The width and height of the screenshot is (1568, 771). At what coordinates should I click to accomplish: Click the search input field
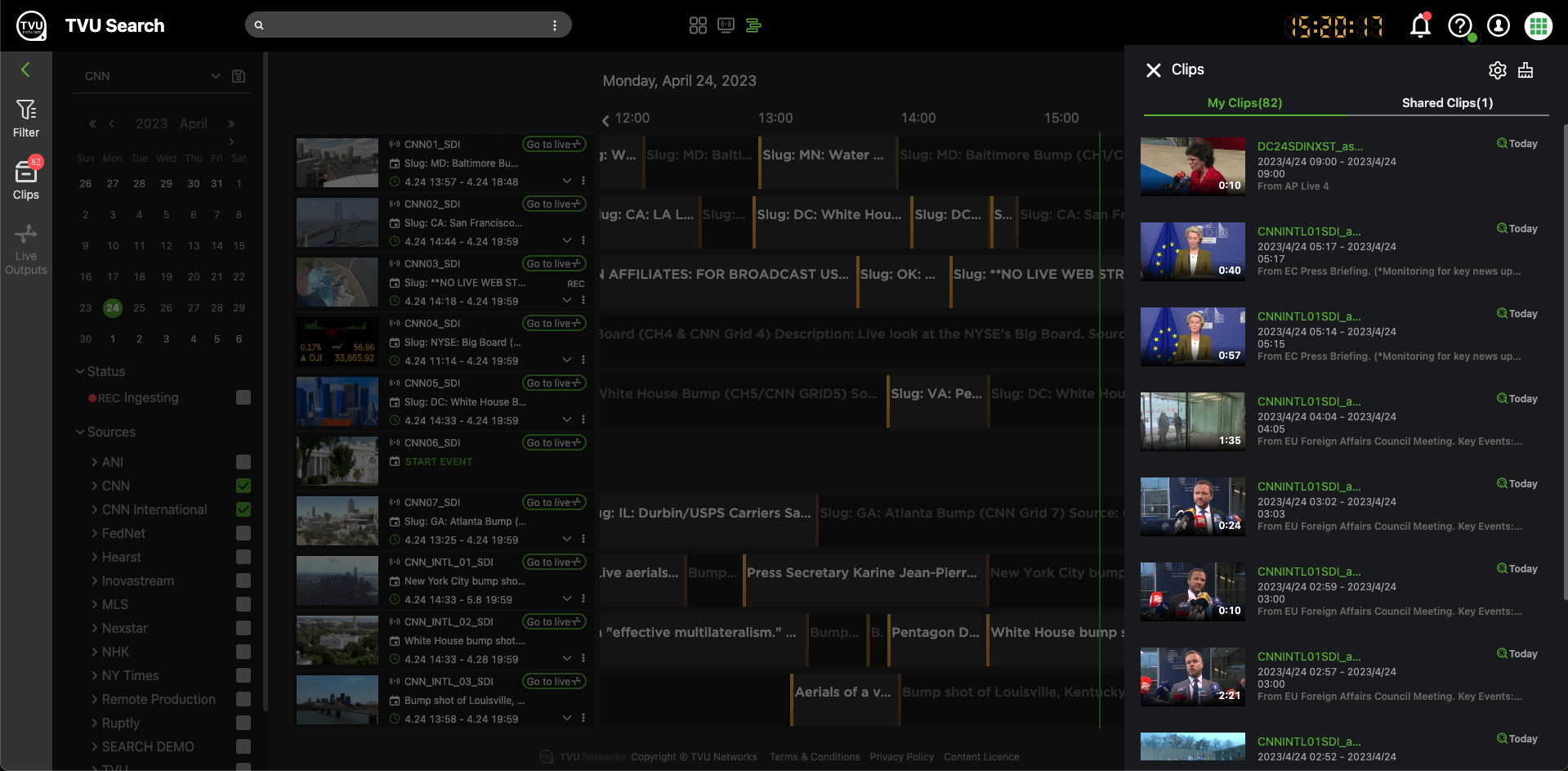[408, 25]
